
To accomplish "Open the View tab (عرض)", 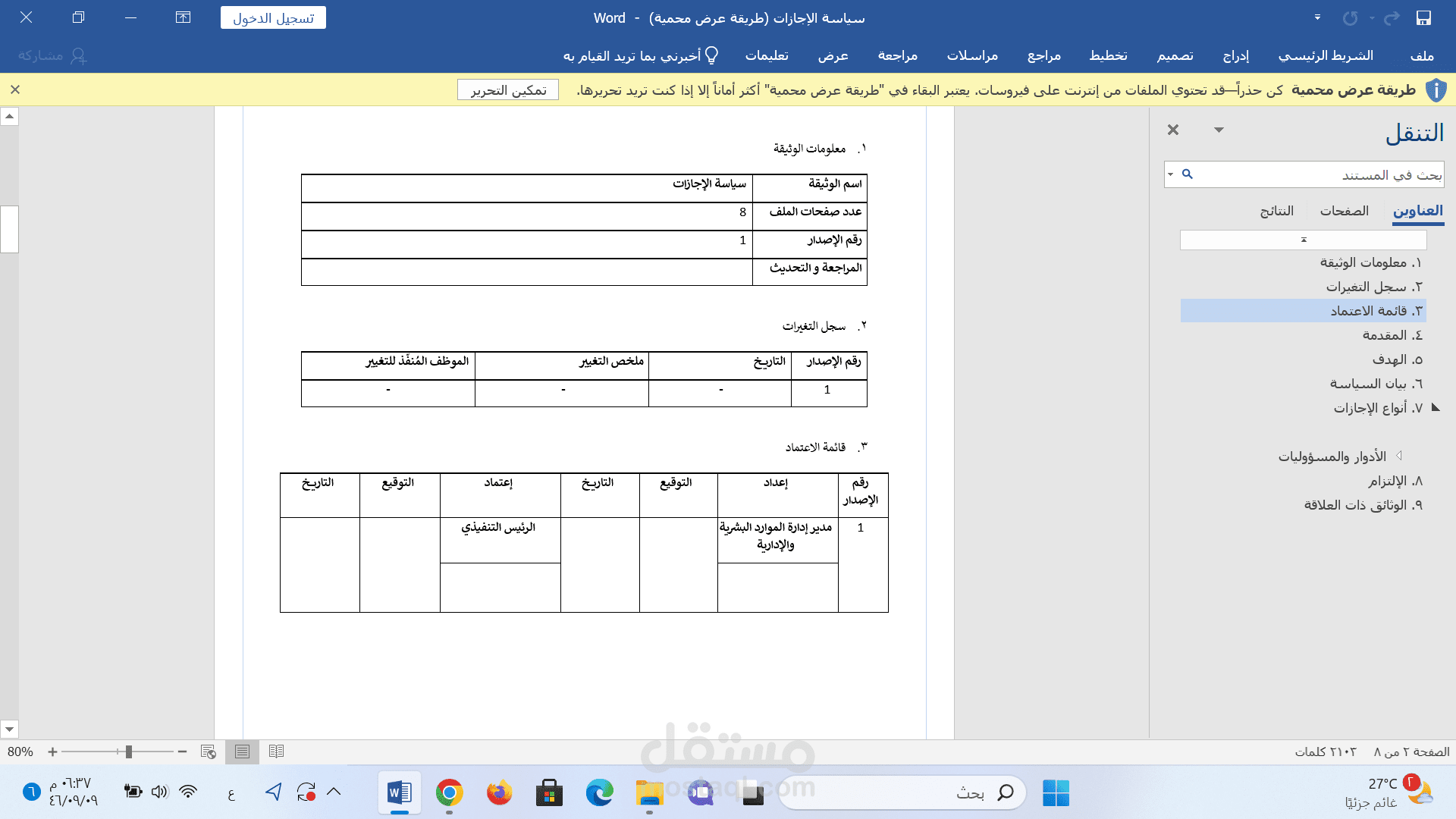I will point(833,55).
